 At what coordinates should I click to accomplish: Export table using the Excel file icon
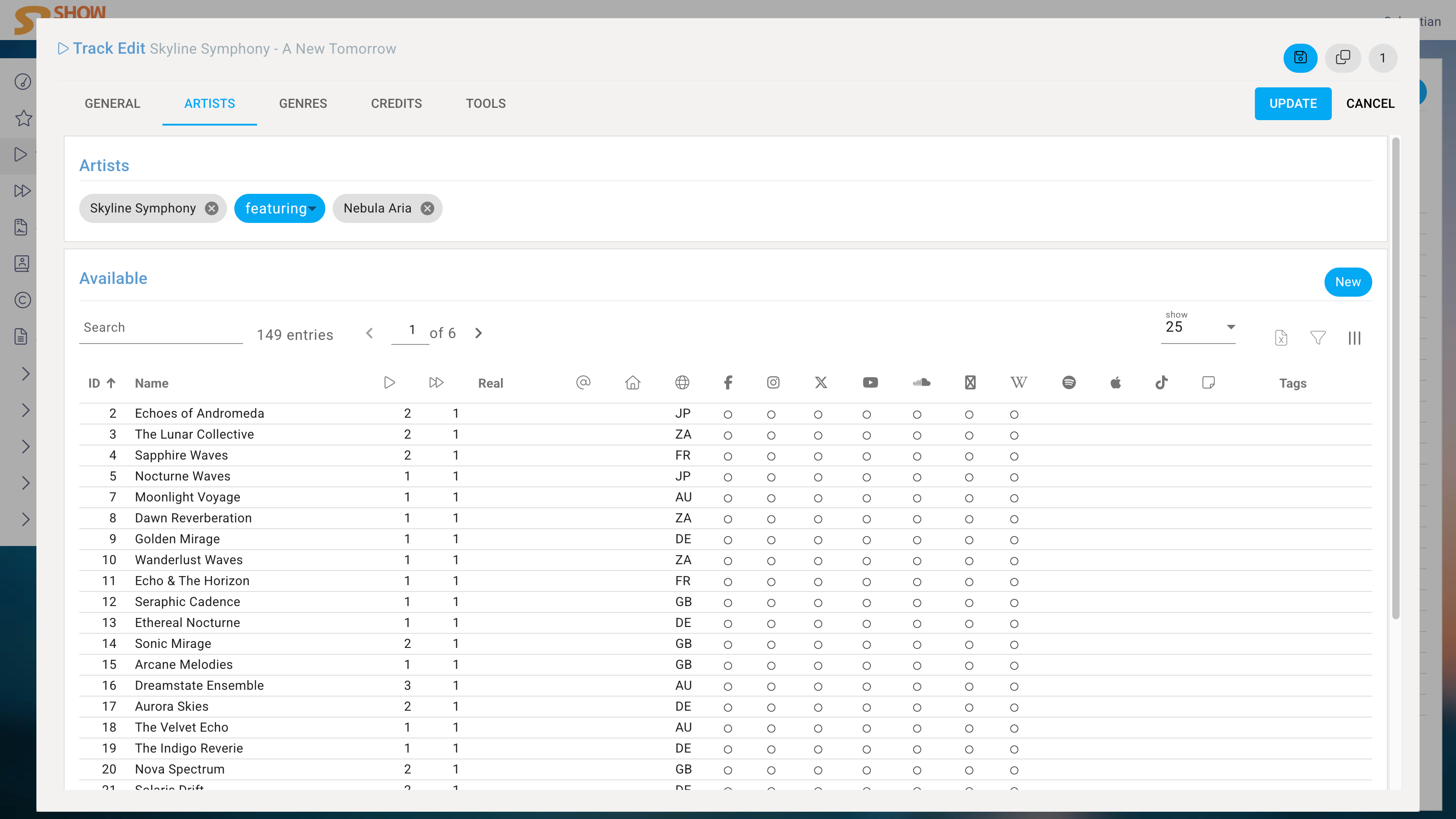tap(1281, 338)
